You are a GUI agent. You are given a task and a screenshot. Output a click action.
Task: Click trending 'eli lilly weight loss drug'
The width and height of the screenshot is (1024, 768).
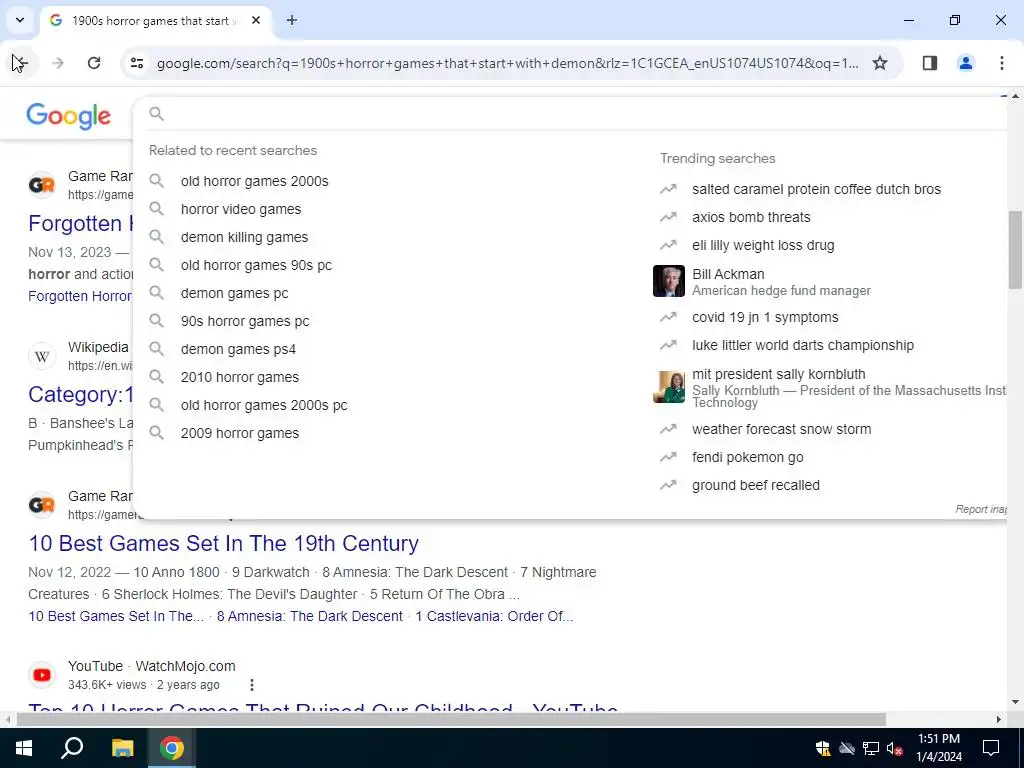763,245
